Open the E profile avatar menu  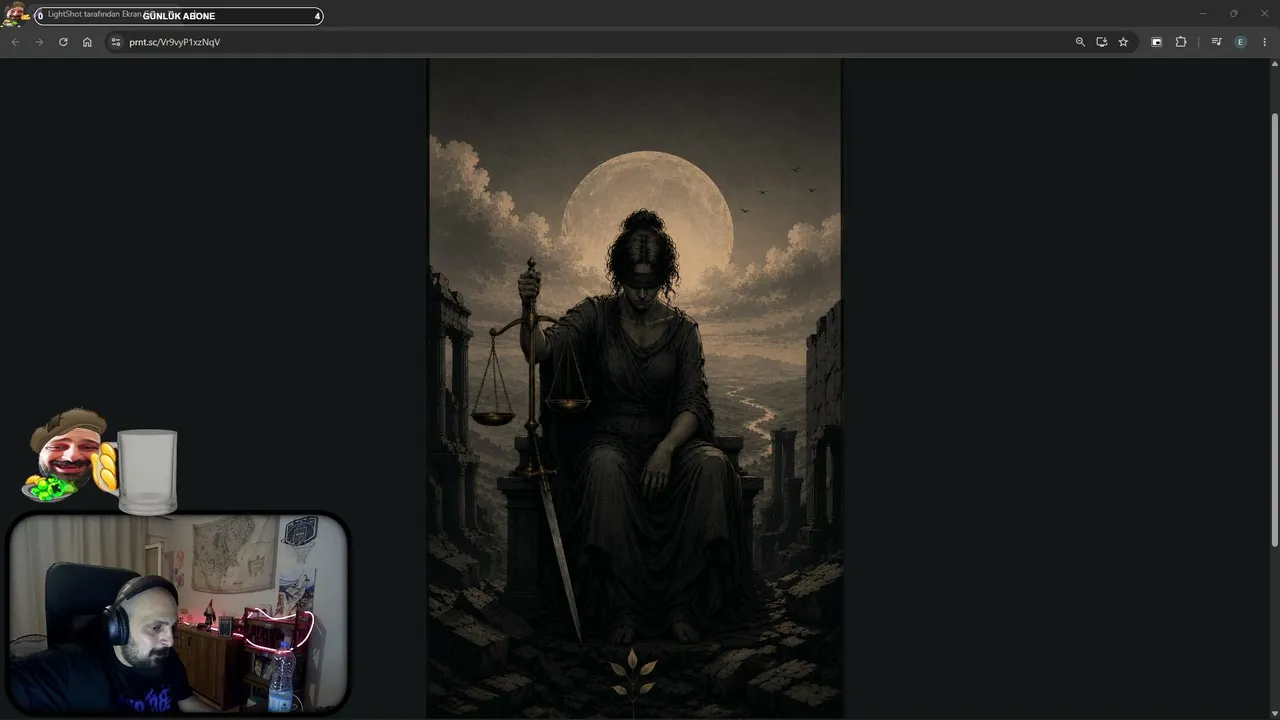pos(1241,42)
